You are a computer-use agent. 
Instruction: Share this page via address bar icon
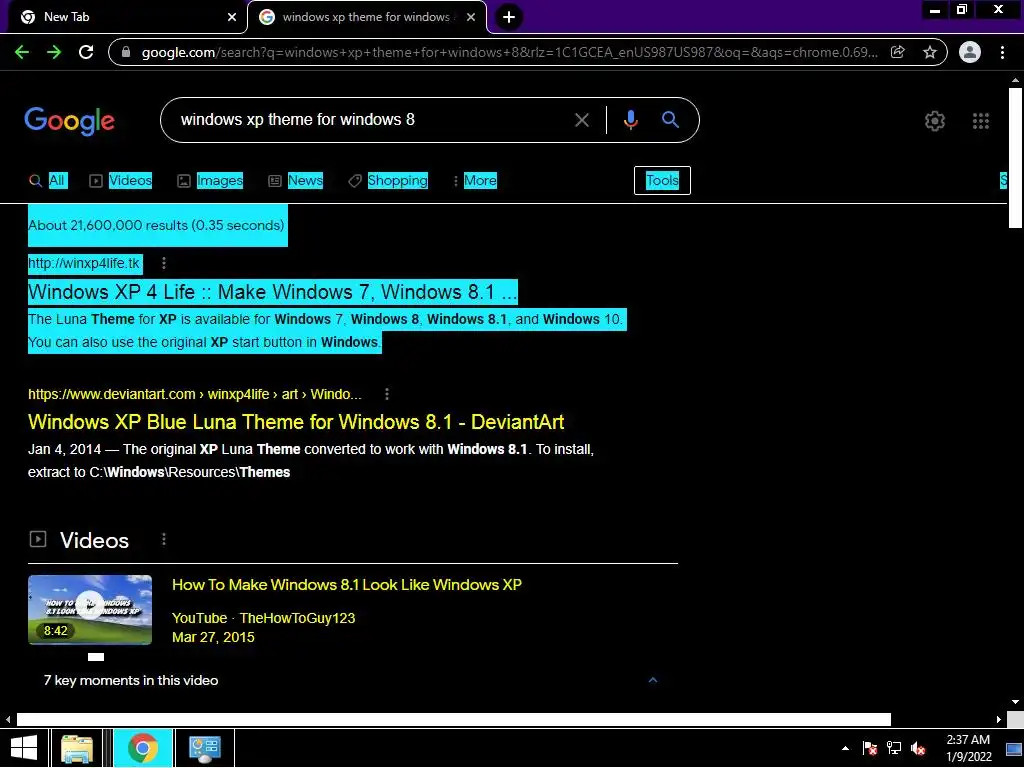[x=898, y=52]
